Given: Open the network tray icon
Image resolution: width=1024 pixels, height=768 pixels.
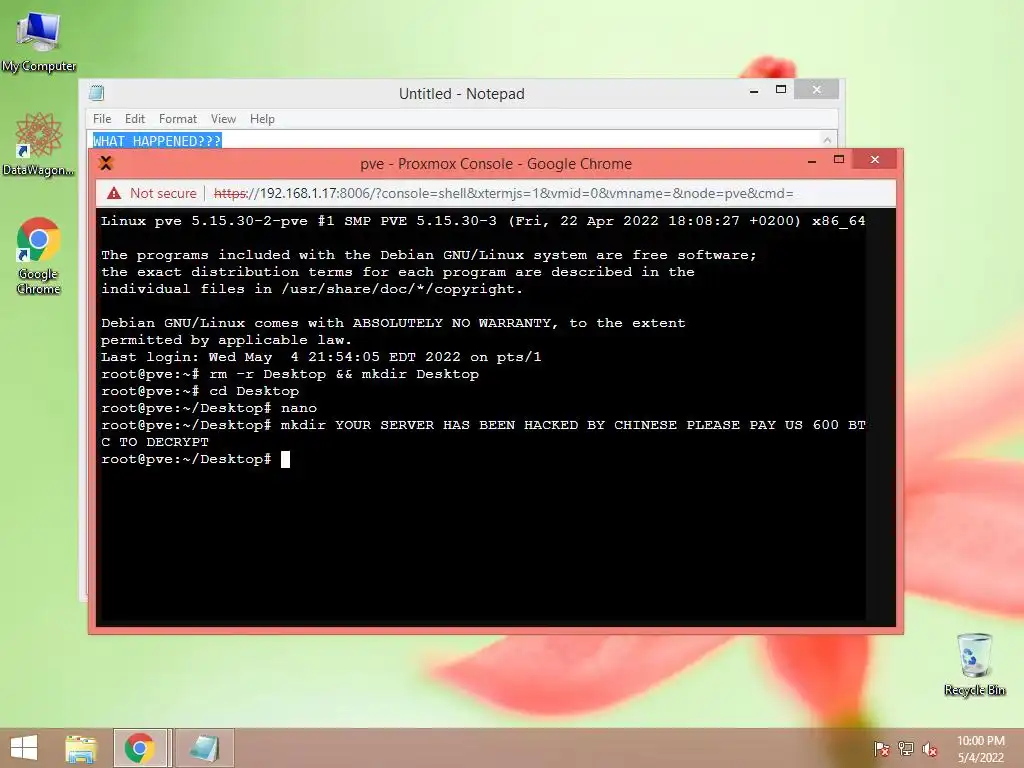Looking at the screenshot, I should click(906, 749).
